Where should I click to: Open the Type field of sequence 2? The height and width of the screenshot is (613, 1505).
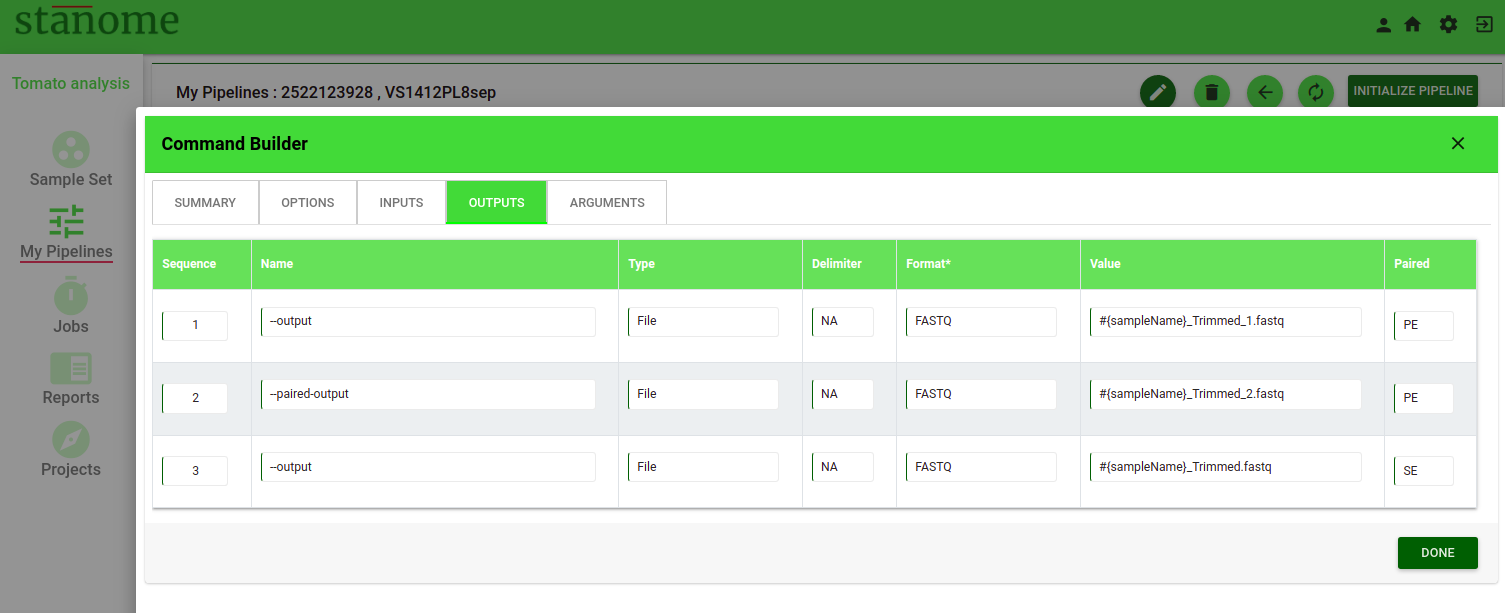(x=703, y=394)
